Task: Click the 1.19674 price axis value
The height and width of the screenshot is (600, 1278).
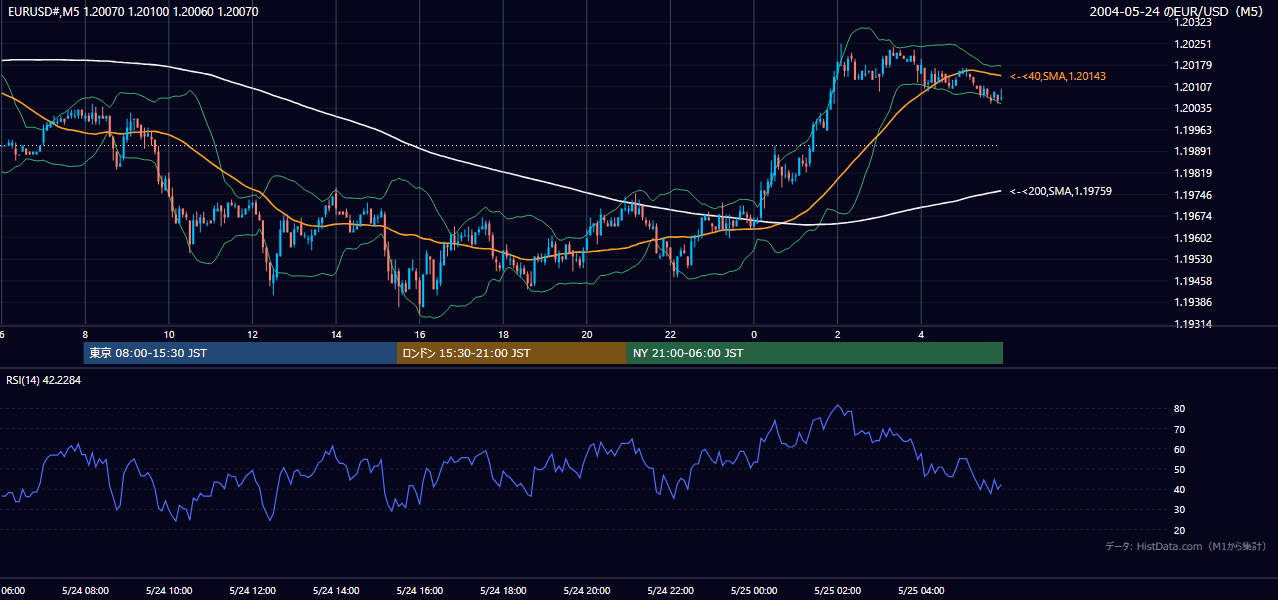Action: pos(1193,216)
